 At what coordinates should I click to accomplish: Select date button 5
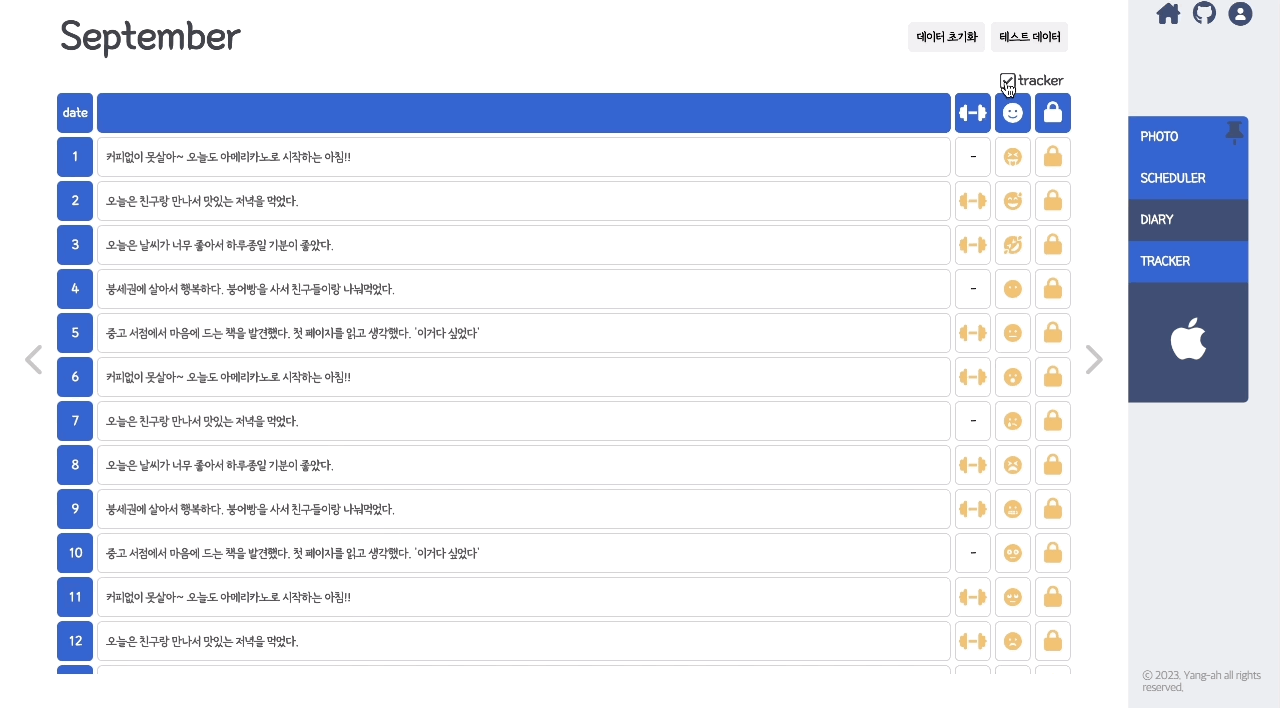[75, 333]
